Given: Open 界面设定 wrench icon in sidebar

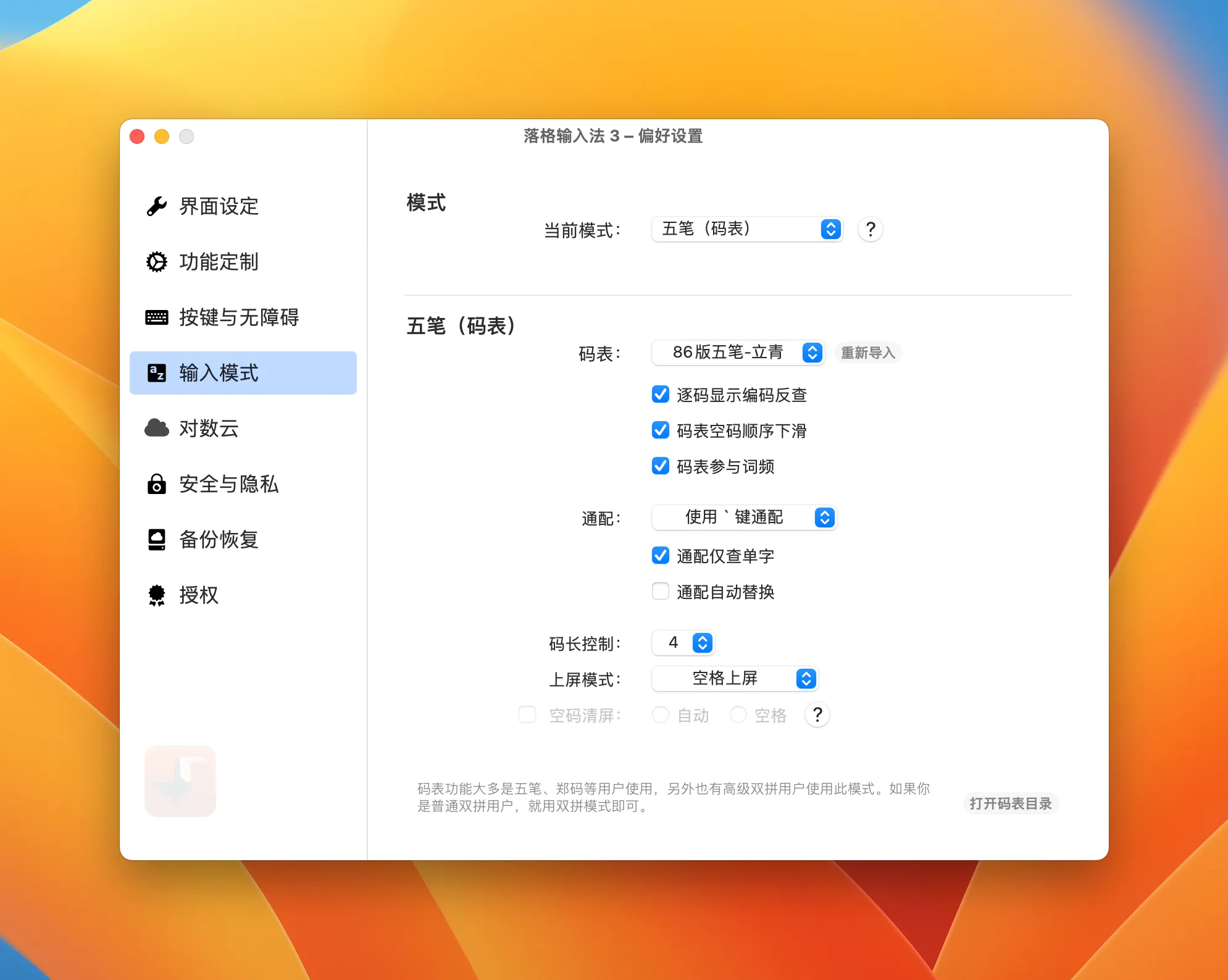Looking at the screenshot, I should (x=156, y=206).
